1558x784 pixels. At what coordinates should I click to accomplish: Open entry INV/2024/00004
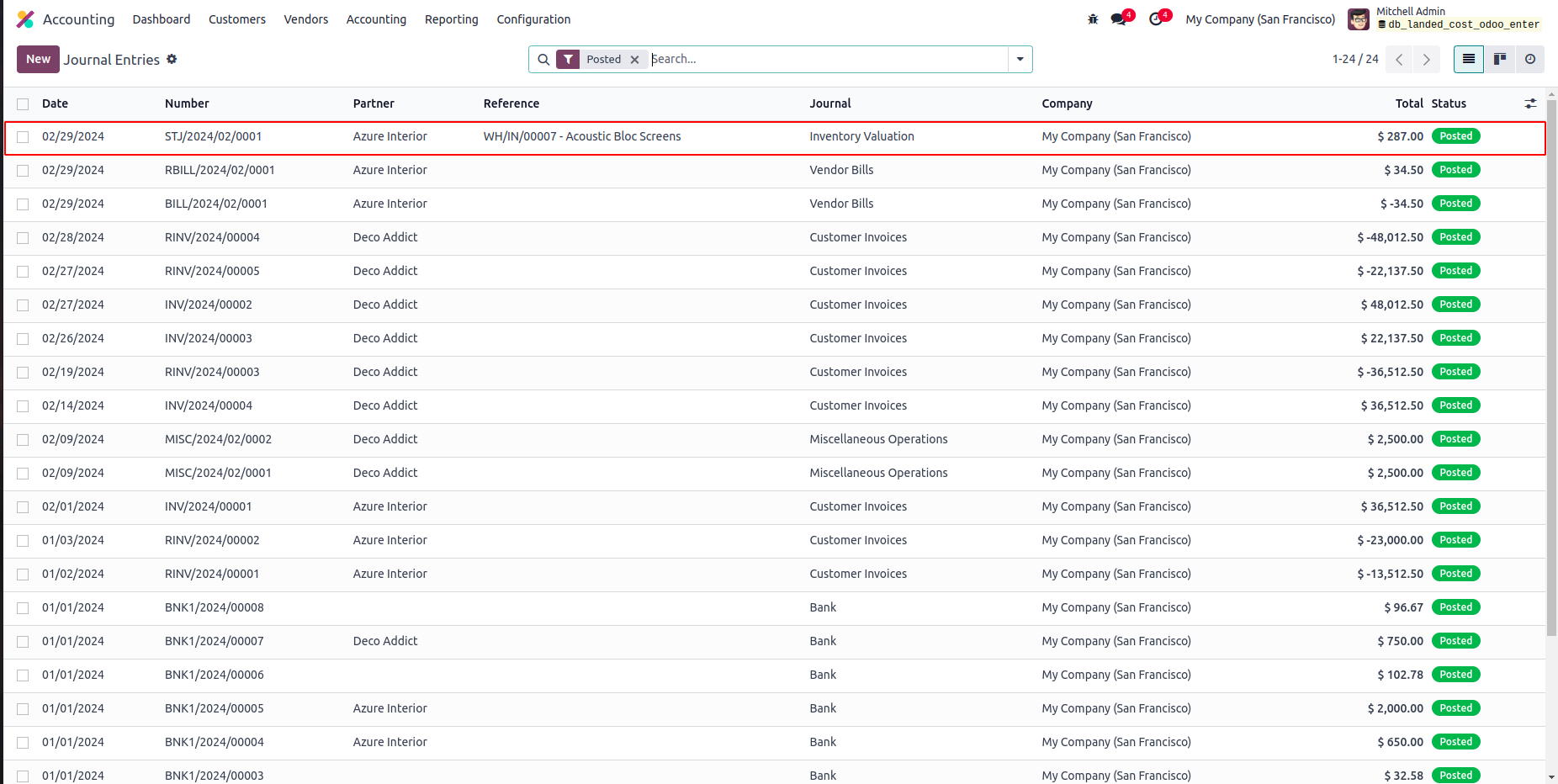click(x=209, y=405)
